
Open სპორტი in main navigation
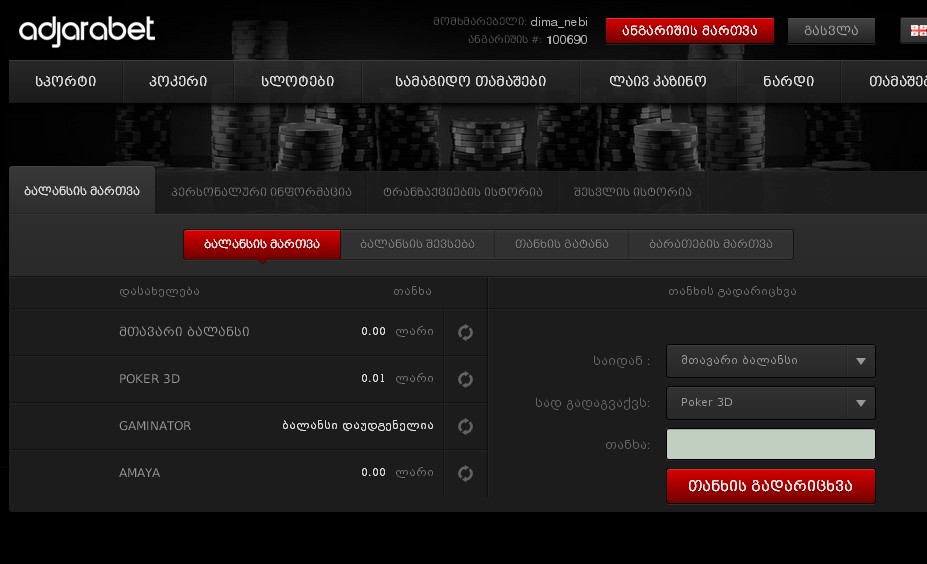(x=66, y=81)
